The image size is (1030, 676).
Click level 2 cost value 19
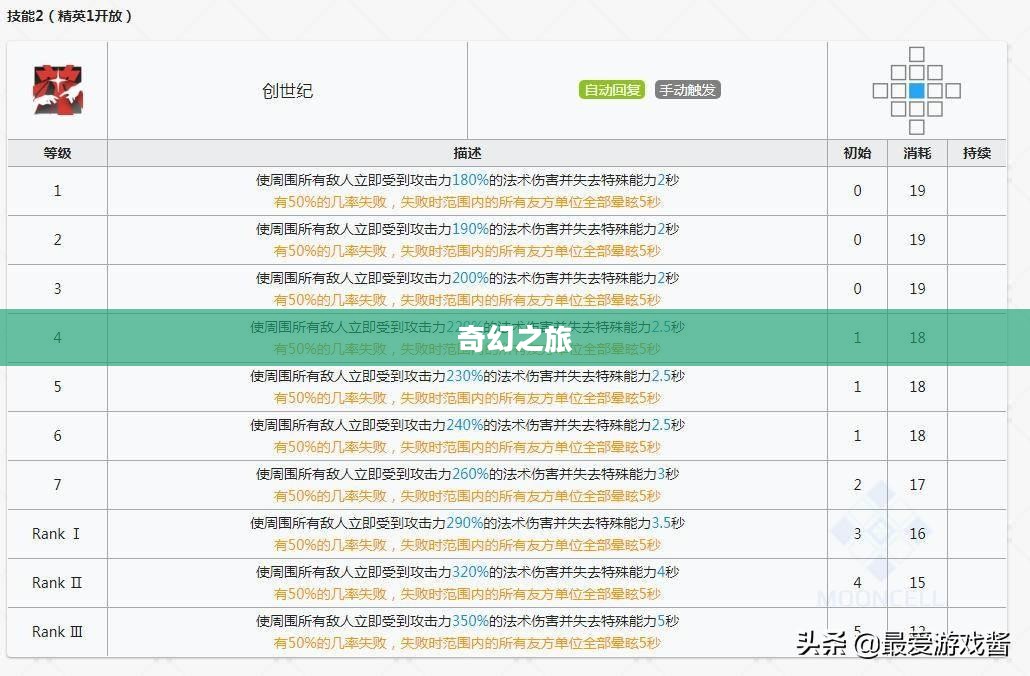917,240
